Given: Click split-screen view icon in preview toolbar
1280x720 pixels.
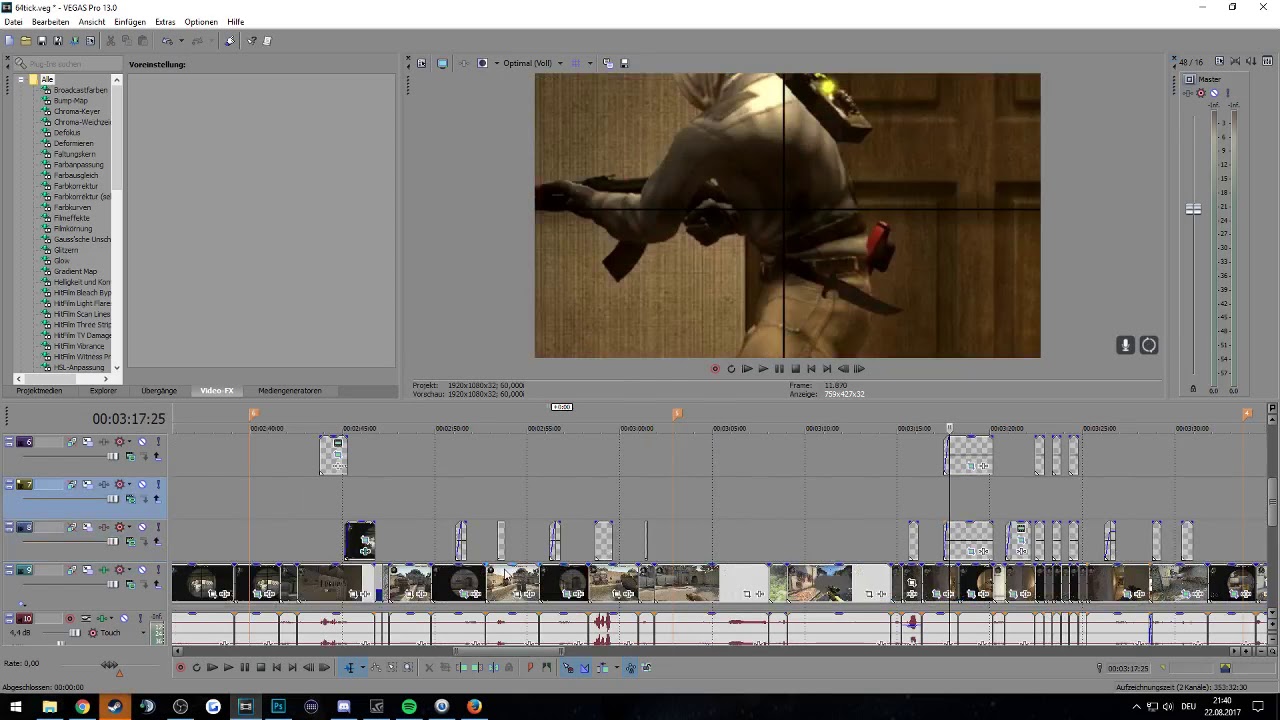Looking at the screenshot, I should [482, 63].
